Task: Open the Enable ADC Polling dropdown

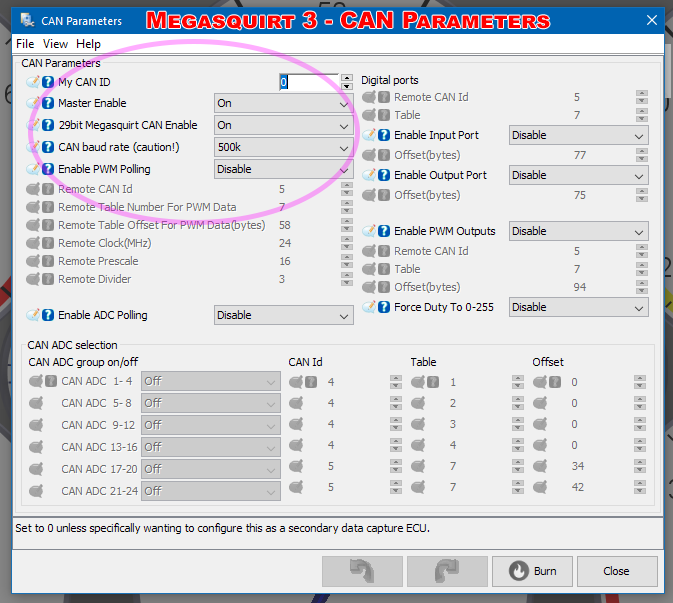Action: click(x=284, y=315)
